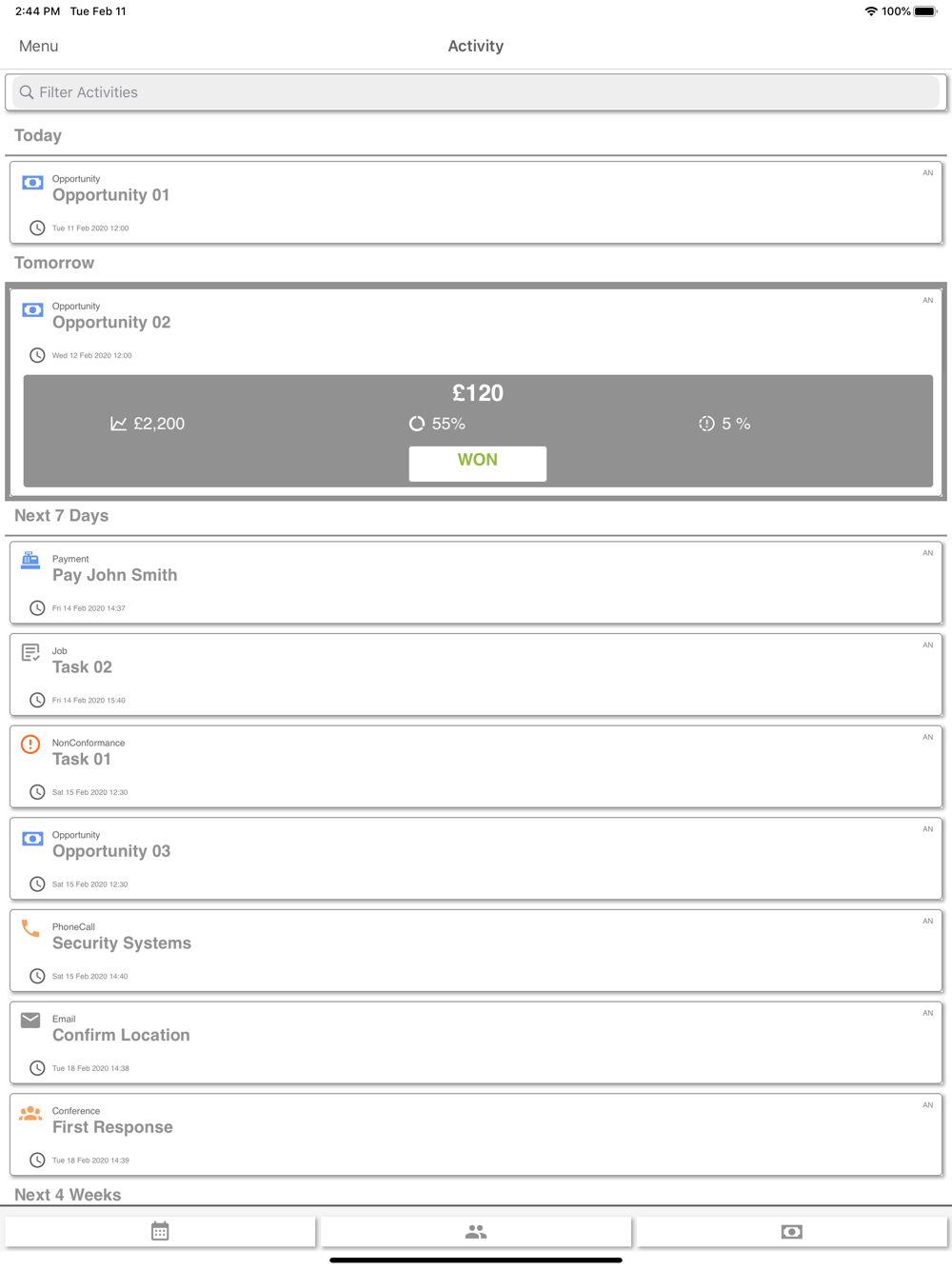Tap the First Response conference icon

(30, 1112)
